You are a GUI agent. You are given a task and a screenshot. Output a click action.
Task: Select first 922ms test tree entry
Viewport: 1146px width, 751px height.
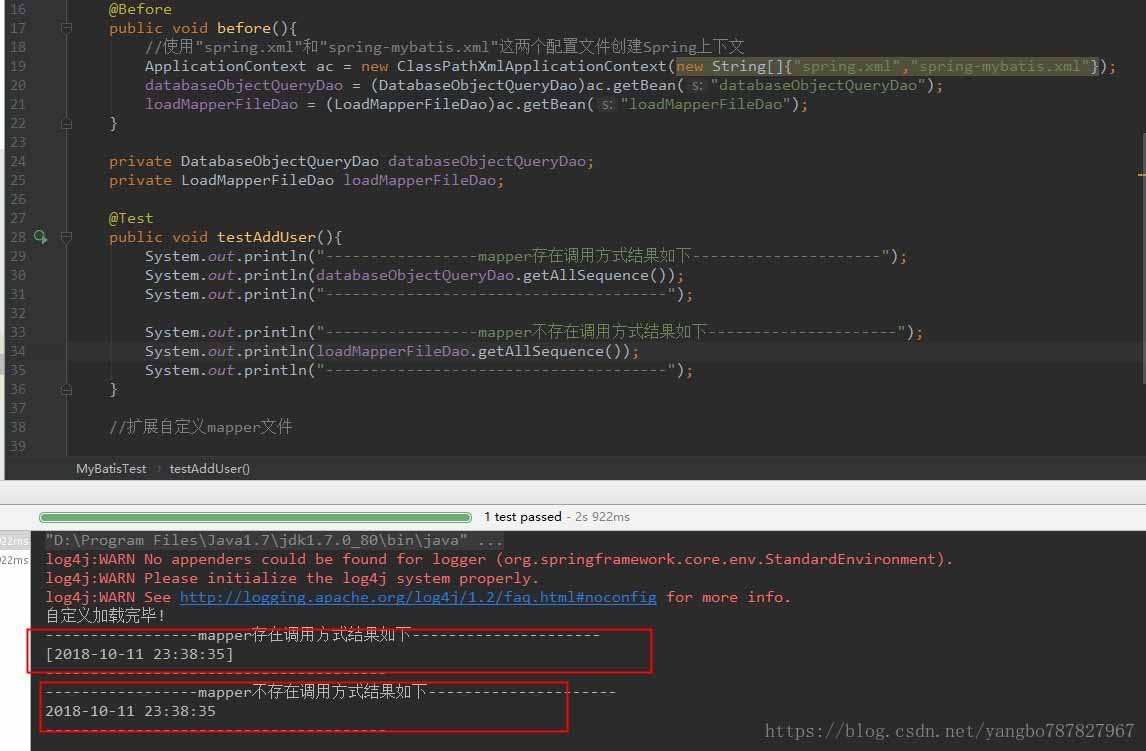coord(14,541)
